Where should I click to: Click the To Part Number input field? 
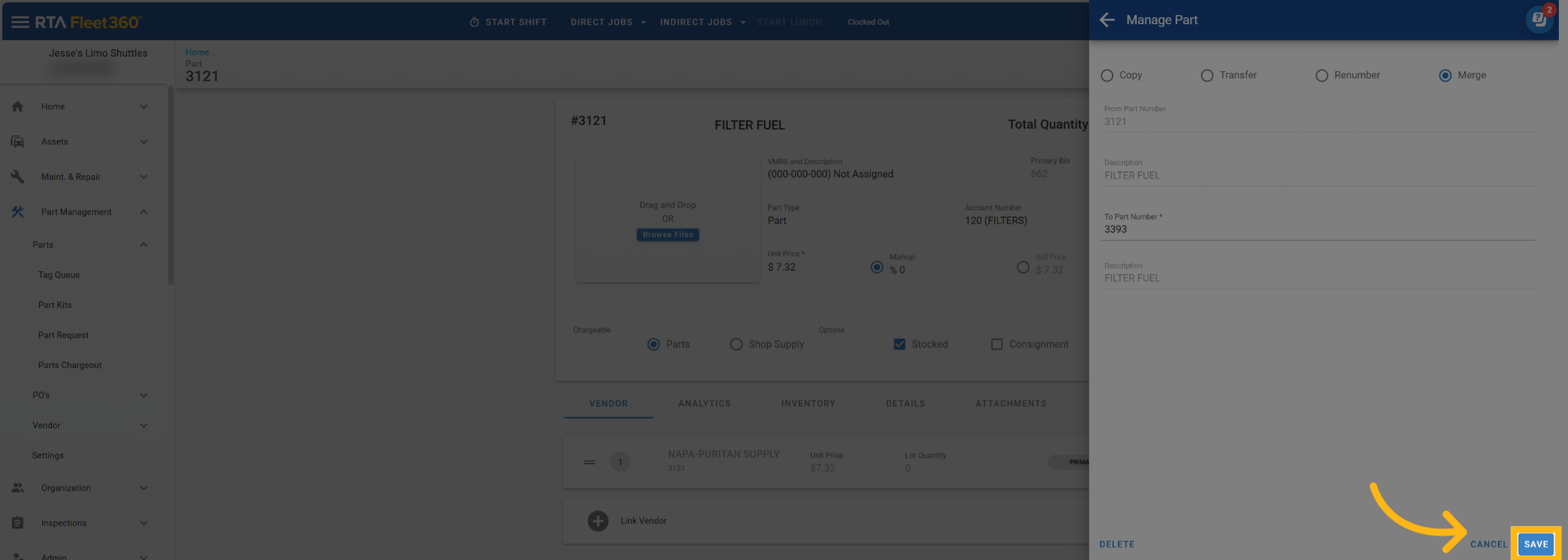coord(1316,229)
